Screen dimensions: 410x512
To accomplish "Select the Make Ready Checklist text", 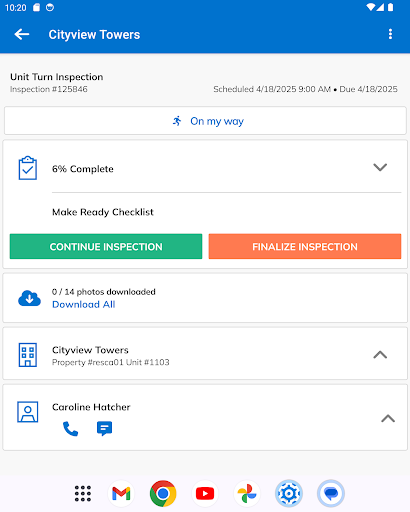I will pos(103,212).
